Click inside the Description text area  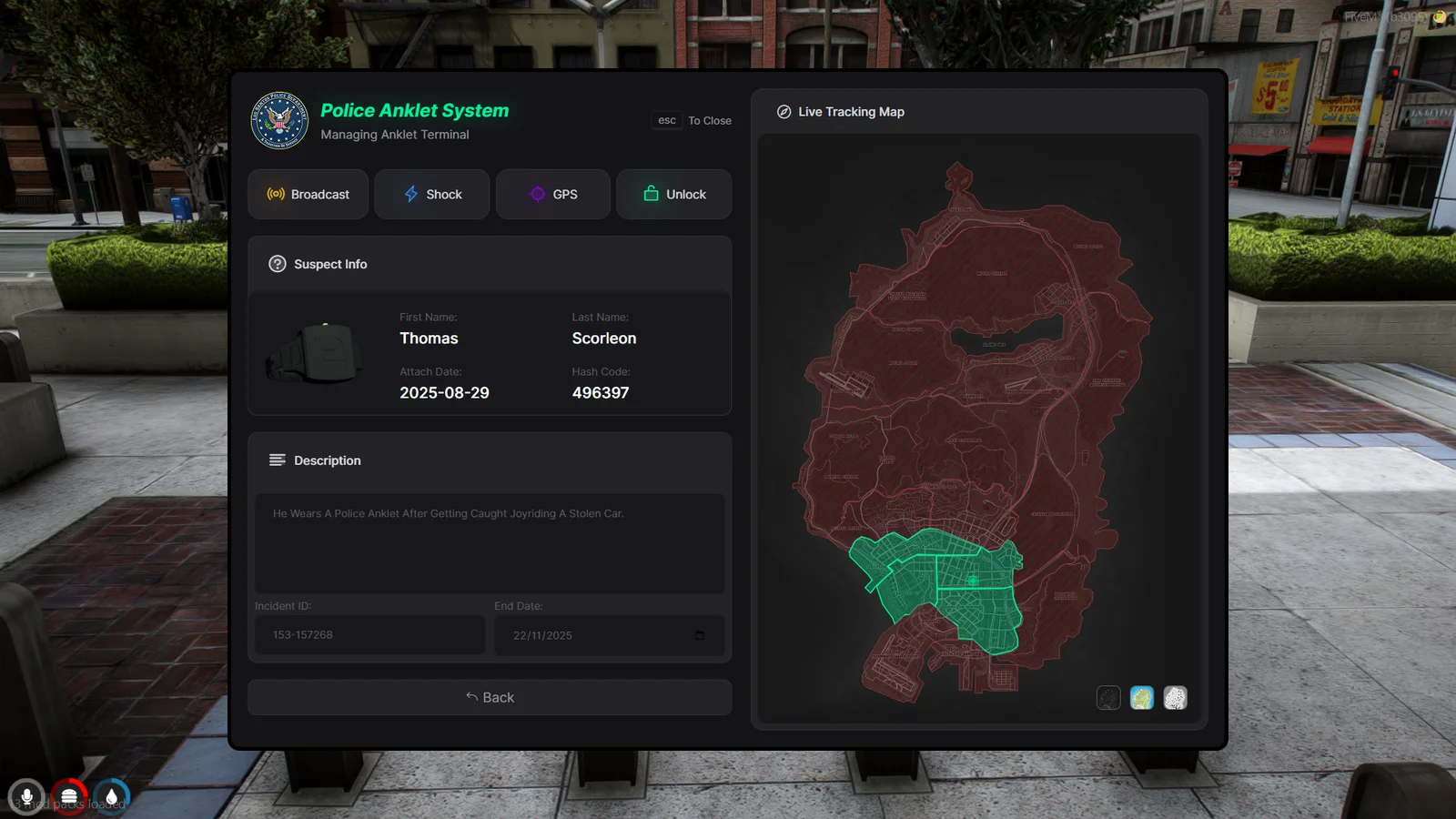click(490, 543)
